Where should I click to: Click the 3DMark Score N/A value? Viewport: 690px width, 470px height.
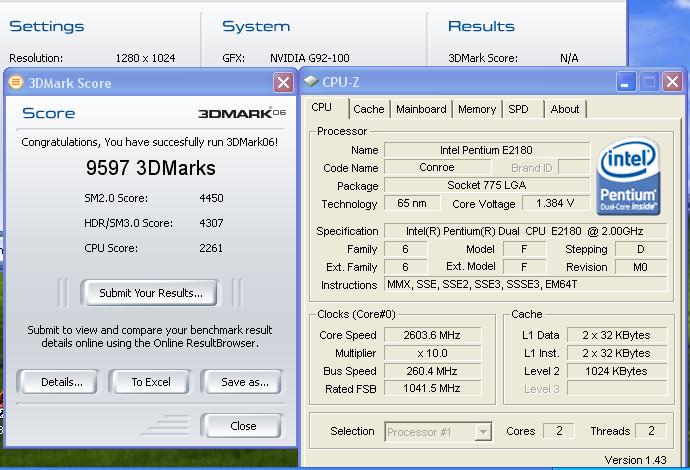[569, 58]
